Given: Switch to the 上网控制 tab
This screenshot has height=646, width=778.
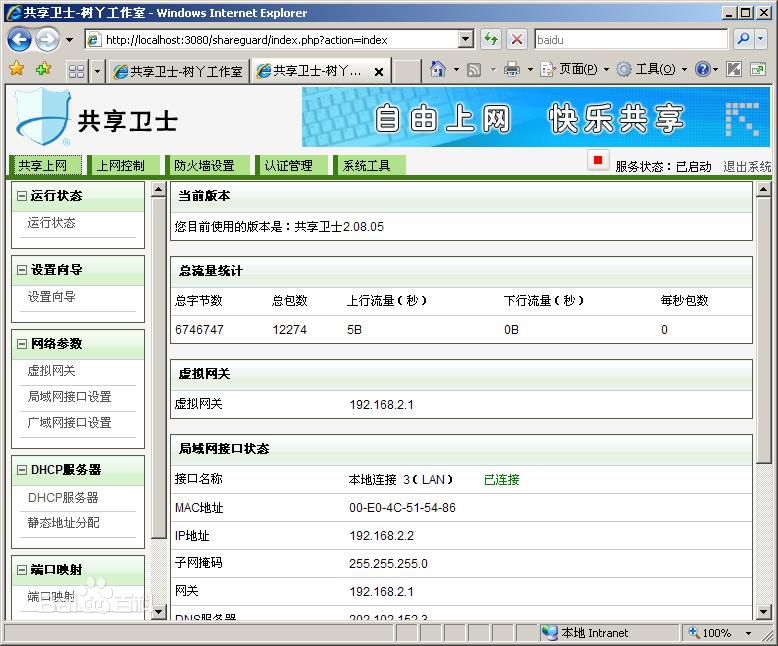Looking at the screenshot, I should coord(120,166).
